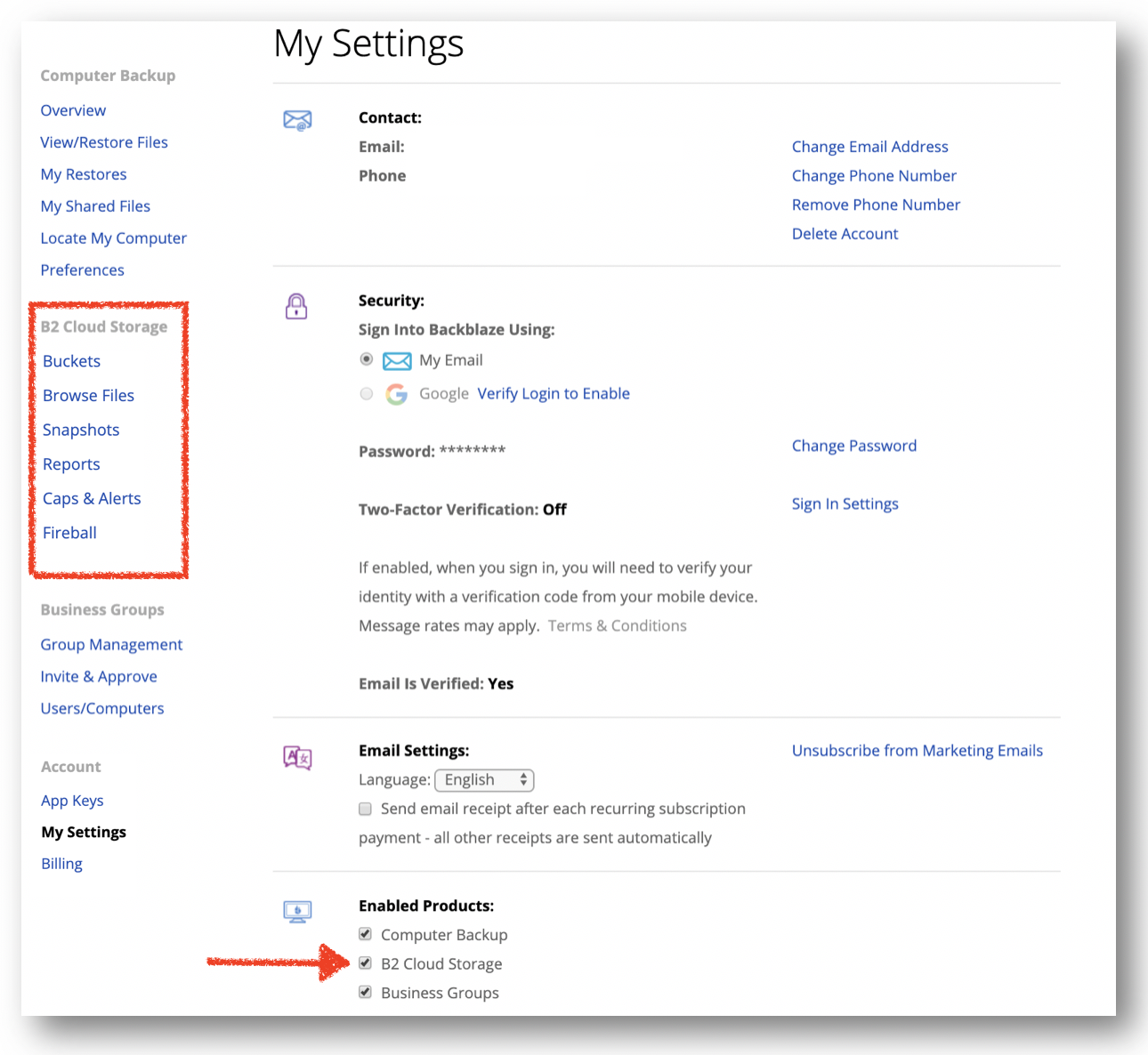The image size is (1148, 1055).
Task: Open the Language English dropdown
Action: pyautogui.click(x=484, y=780)
